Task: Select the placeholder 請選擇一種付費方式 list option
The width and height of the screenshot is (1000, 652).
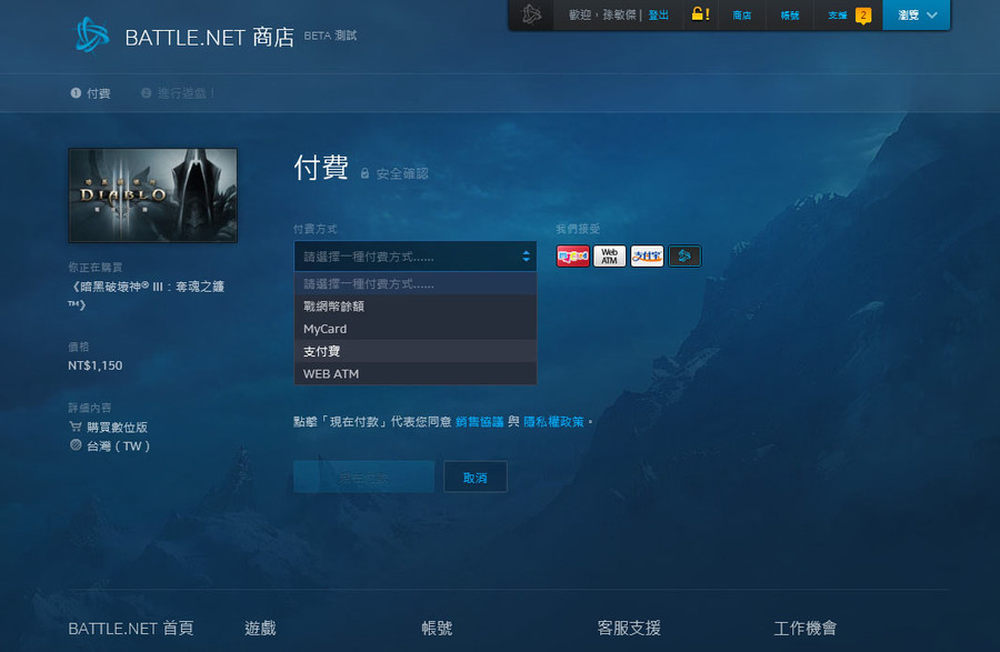Action: (x=415, y=284)
